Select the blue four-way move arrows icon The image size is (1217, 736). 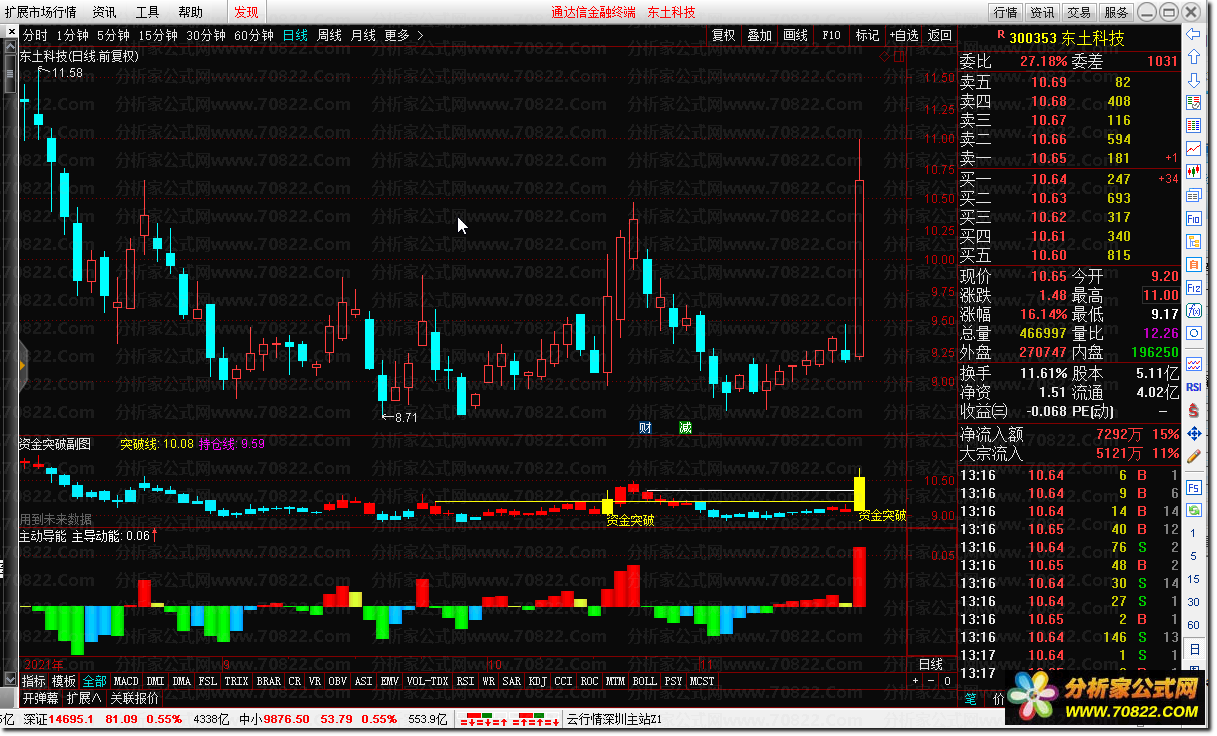point(1193,432)
